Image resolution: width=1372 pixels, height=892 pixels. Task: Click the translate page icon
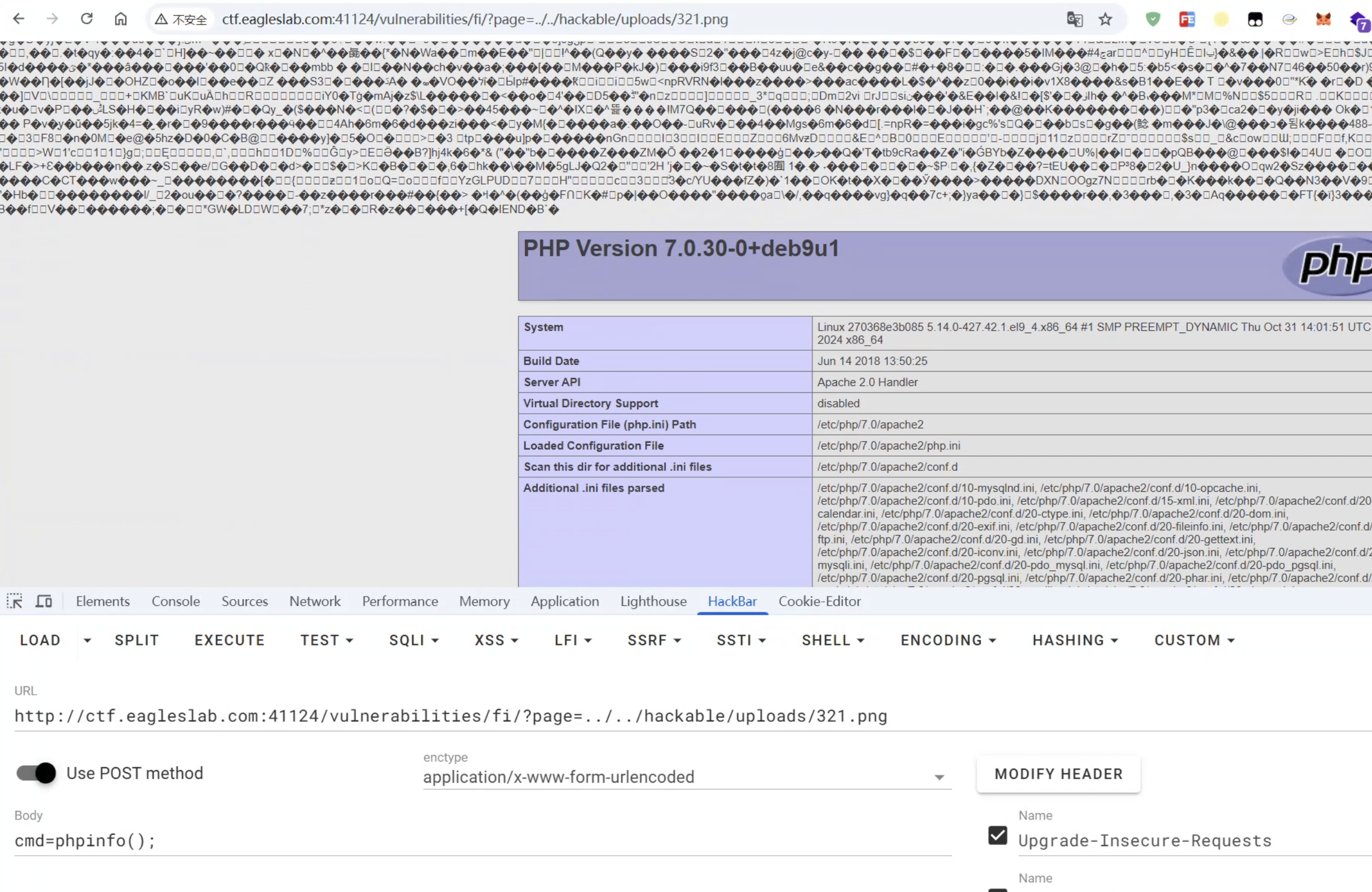point(1074,19)
